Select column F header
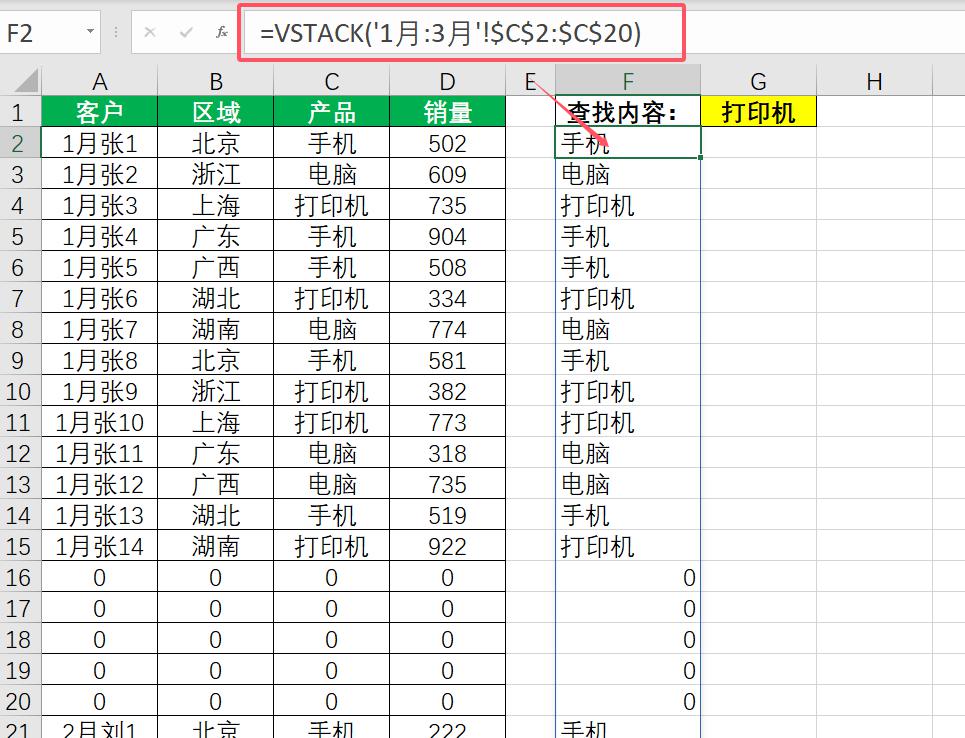Viewport: 965px width, 738px height. (628, 81)
